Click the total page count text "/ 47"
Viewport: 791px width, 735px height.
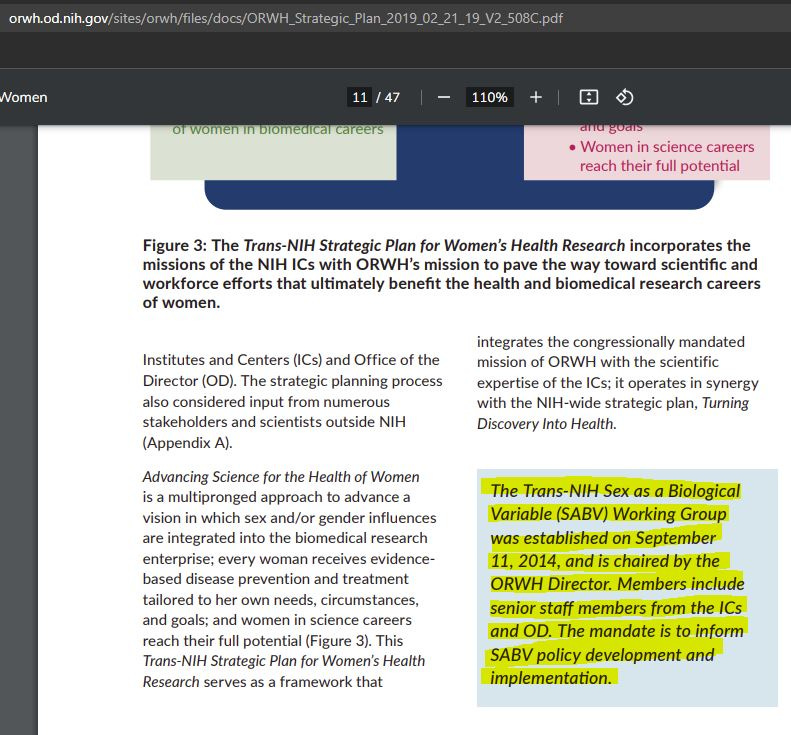click(x=388, y=97)
